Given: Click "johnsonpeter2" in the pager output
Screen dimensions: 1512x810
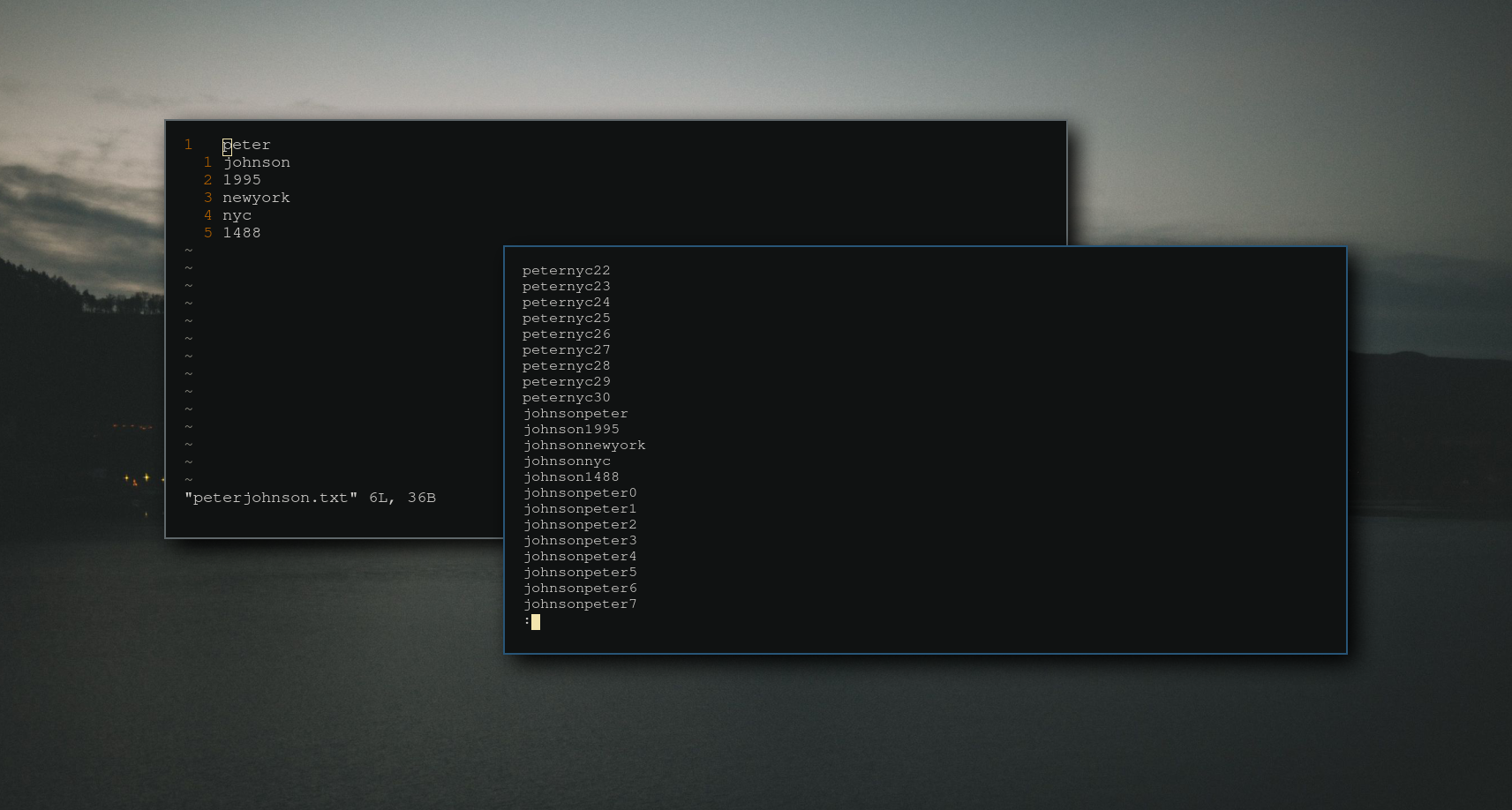Looking at the screenshot, I should click(x=580, y=525).
